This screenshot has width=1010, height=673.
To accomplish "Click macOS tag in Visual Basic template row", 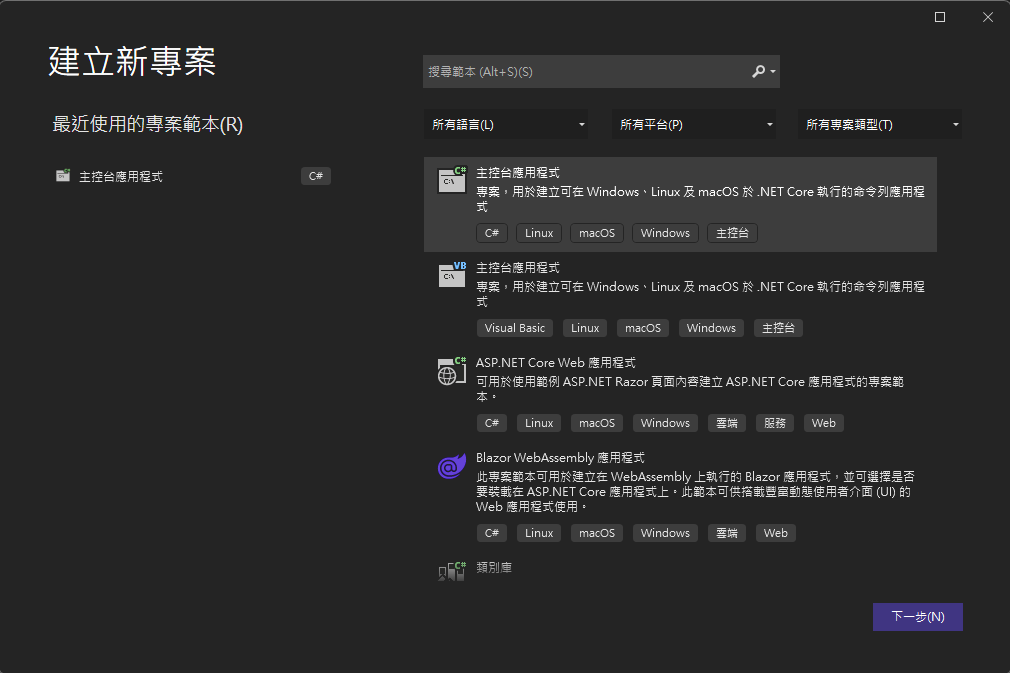I will [643, 328].
